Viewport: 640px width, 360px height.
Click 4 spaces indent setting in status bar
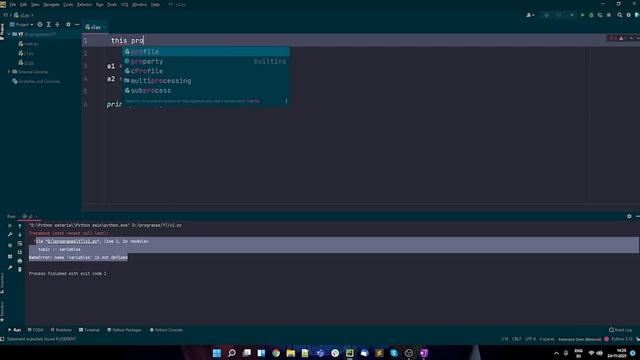point(547,339)
